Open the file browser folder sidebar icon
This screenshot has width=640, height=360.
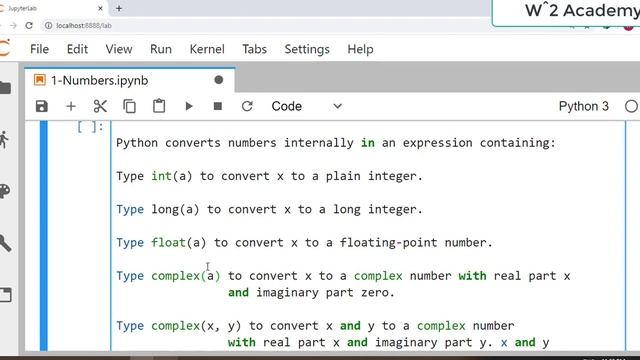pyautogui.click(x=5, y=88)
